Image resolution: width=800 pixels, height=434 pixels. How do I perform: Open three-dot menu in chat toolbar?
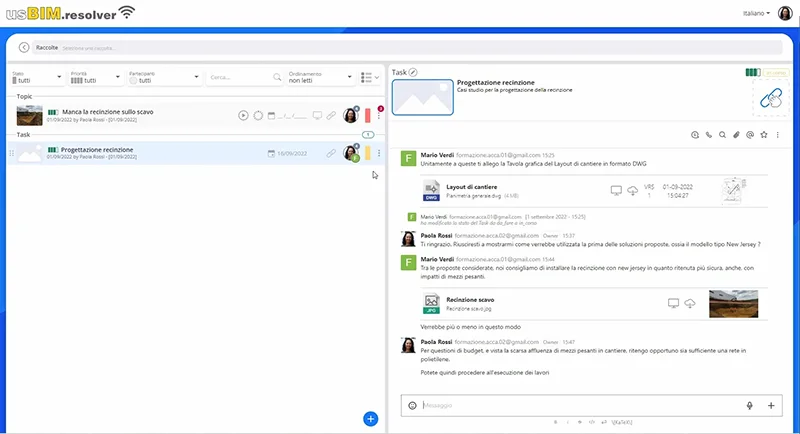pos(778,135)
